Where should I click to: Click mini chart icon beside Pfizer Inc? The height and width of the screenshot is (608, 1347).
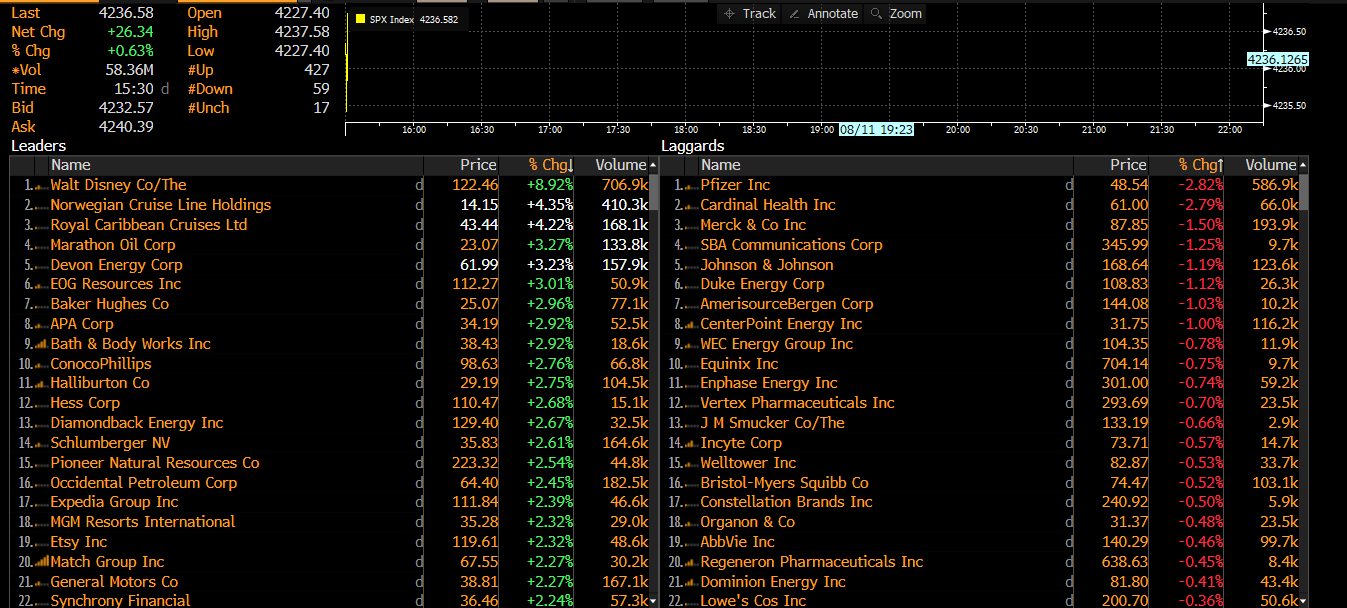(691, 186)
